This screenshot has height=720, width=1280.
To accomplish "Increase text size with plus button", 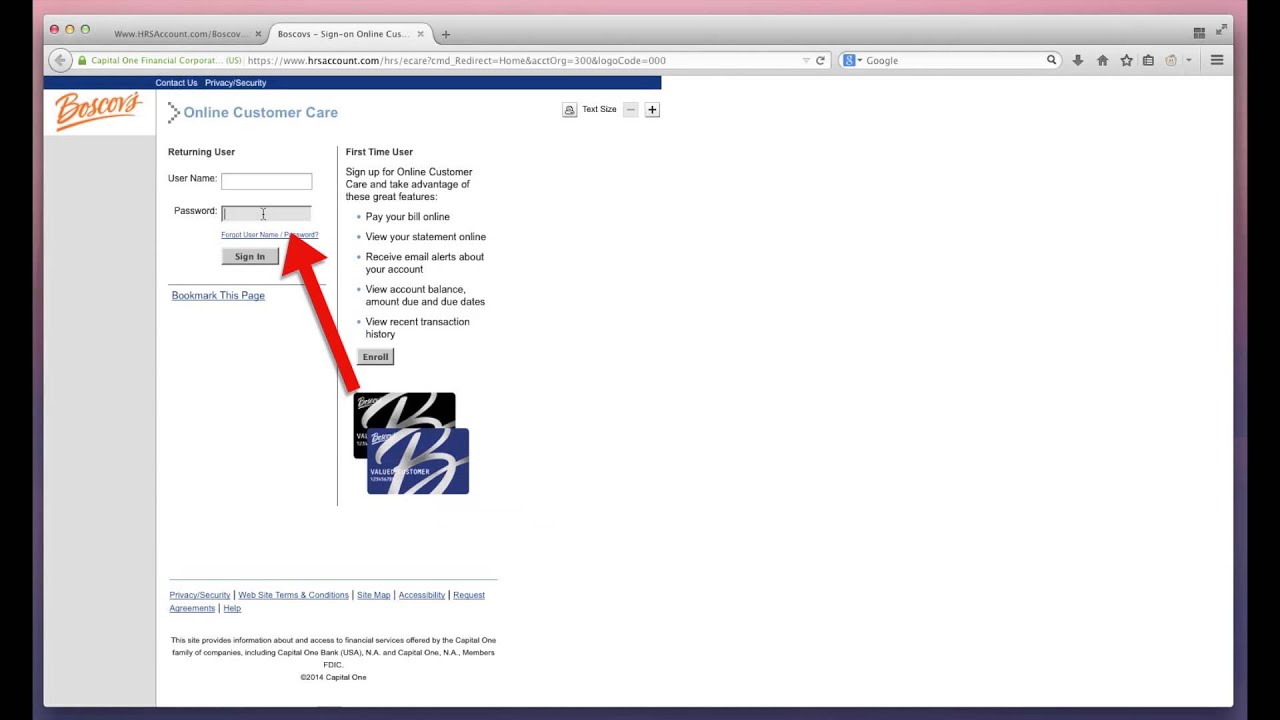I will [x=652, y=110].
